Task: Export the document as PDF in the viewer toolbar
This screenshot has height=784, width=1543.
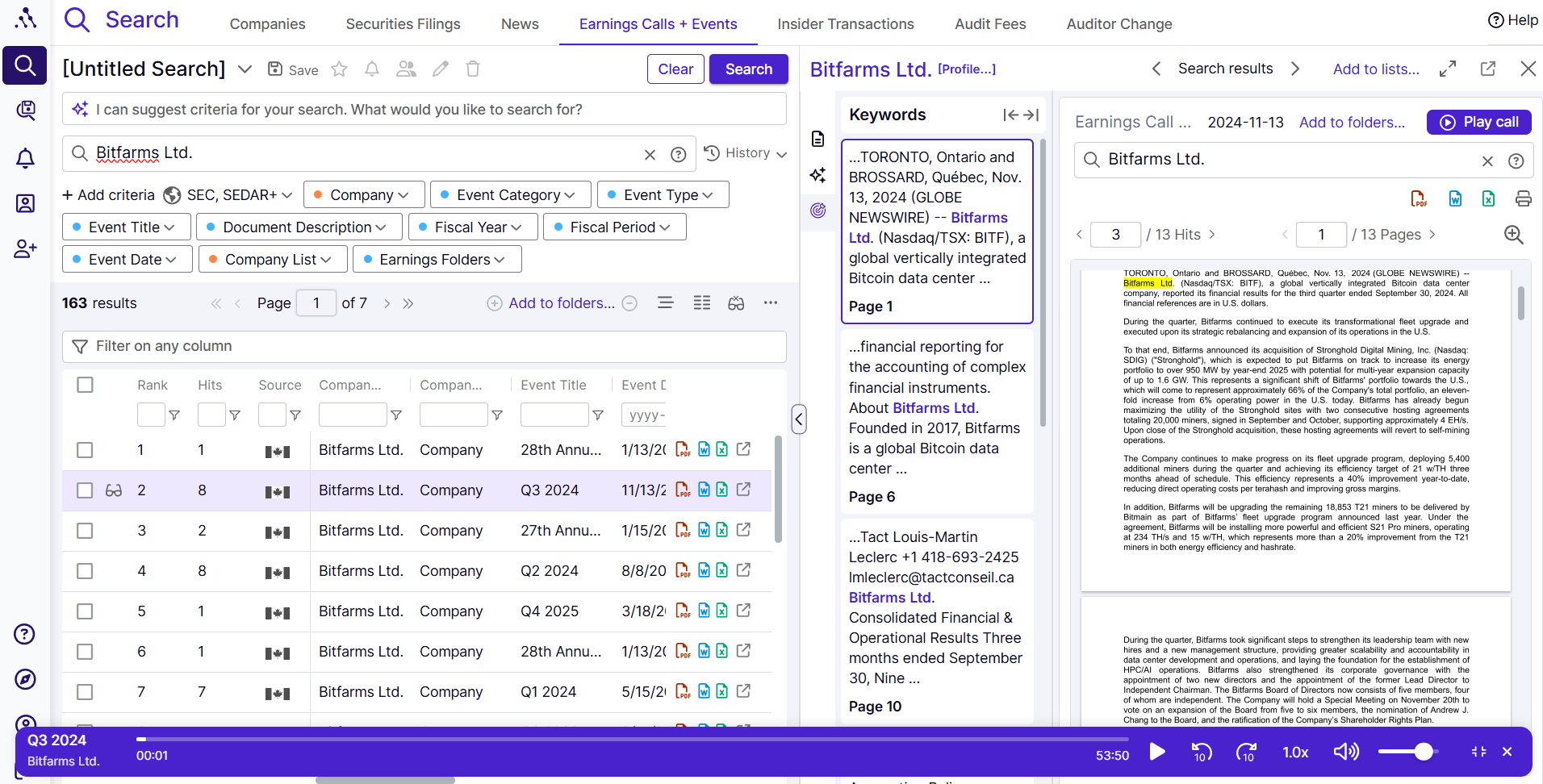Action: pyautogui.click(x=1419, y=198)
